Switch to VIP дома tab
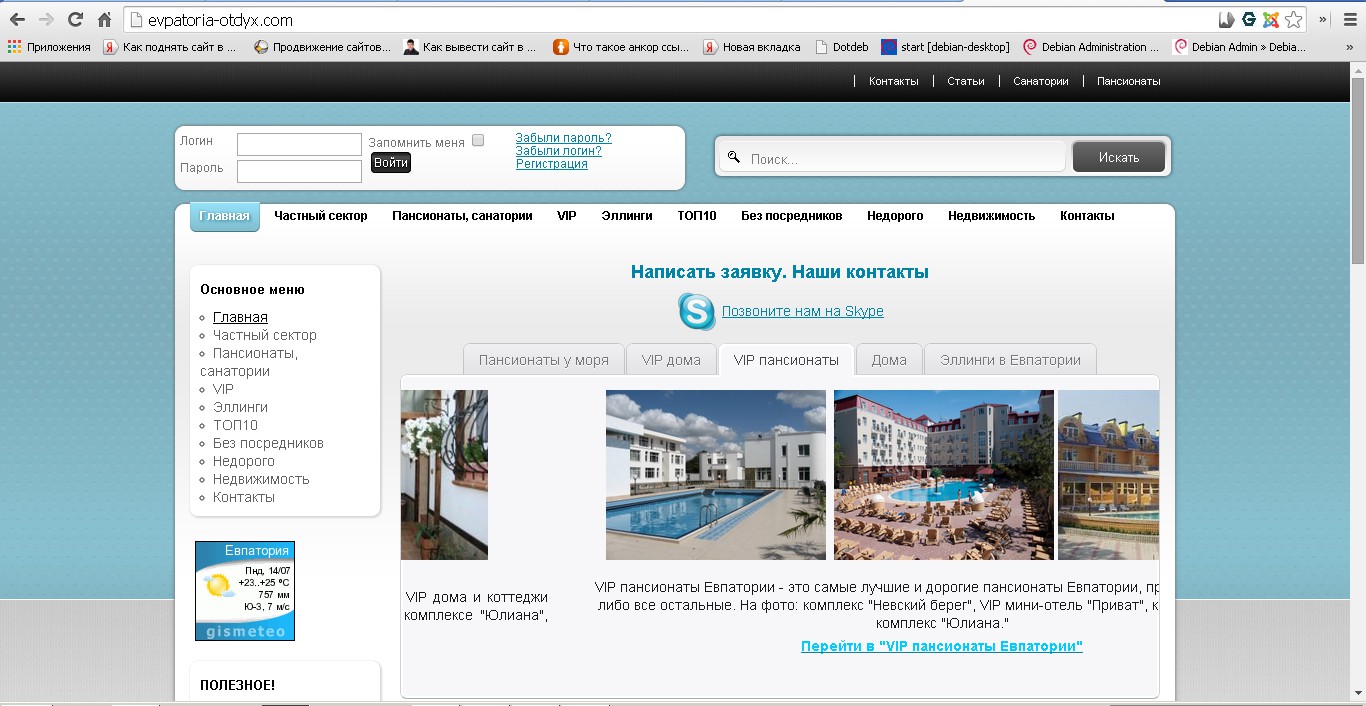The width and height of the screenshot is (1366, 706). (671, 360)
